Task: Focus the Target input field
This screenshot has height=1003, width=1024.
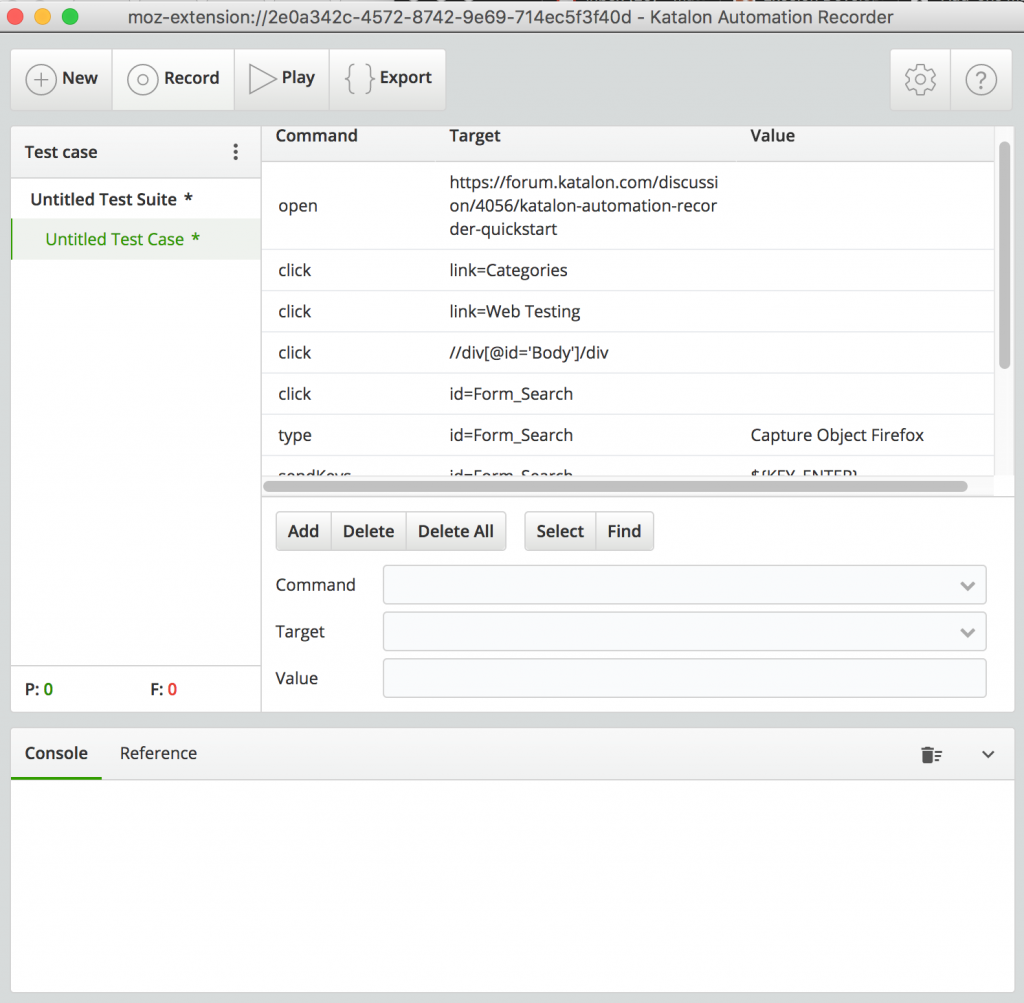Action: click(684, 631)
